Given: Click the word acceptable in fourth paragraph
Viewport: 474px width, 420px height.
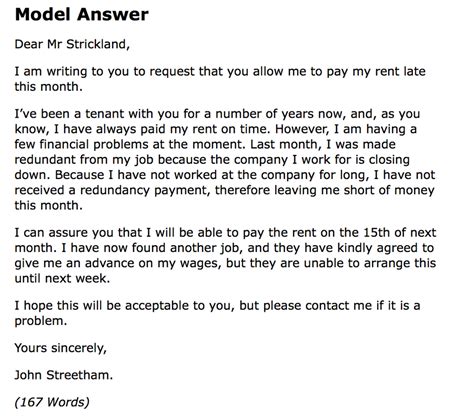Looking at the screenshot, I should click(159, 306).
